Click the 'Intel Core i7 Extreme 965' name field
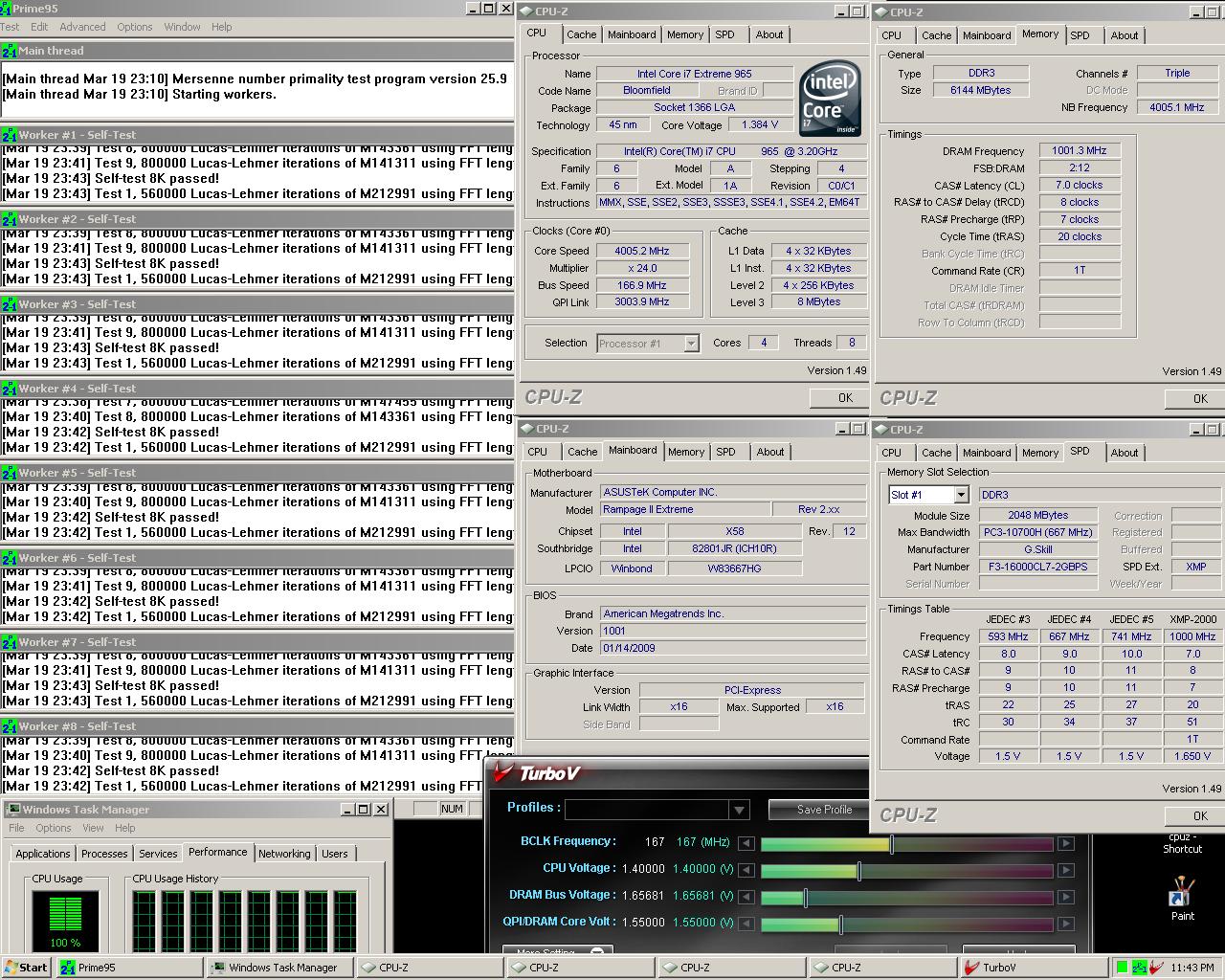 (694, 74)
